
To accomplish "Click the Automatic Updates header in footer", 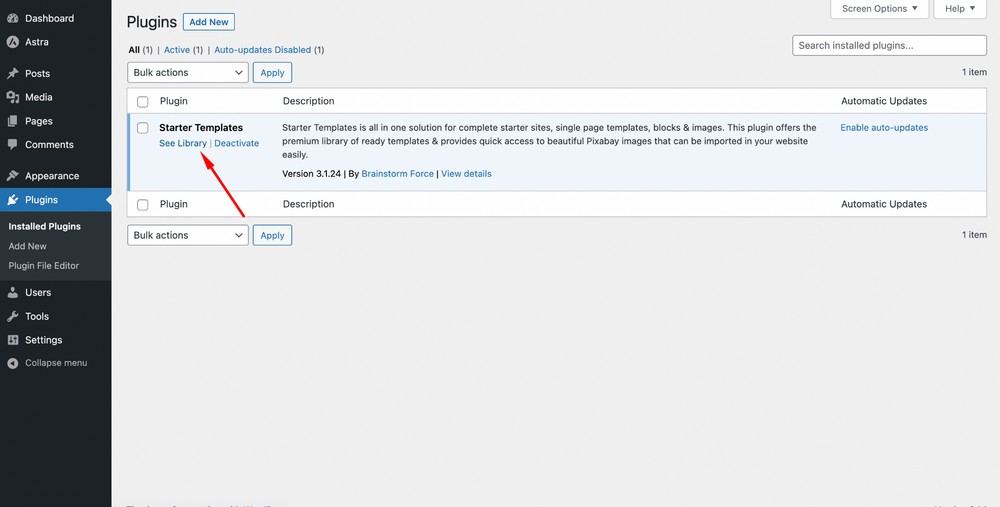I will click(884, 205).
